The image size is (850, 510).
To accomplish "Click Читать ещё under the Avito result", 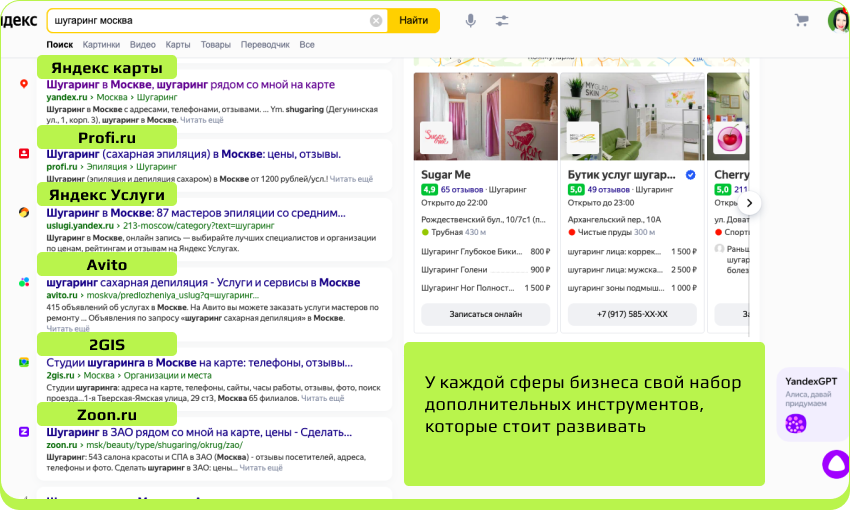I will [68, 328].
